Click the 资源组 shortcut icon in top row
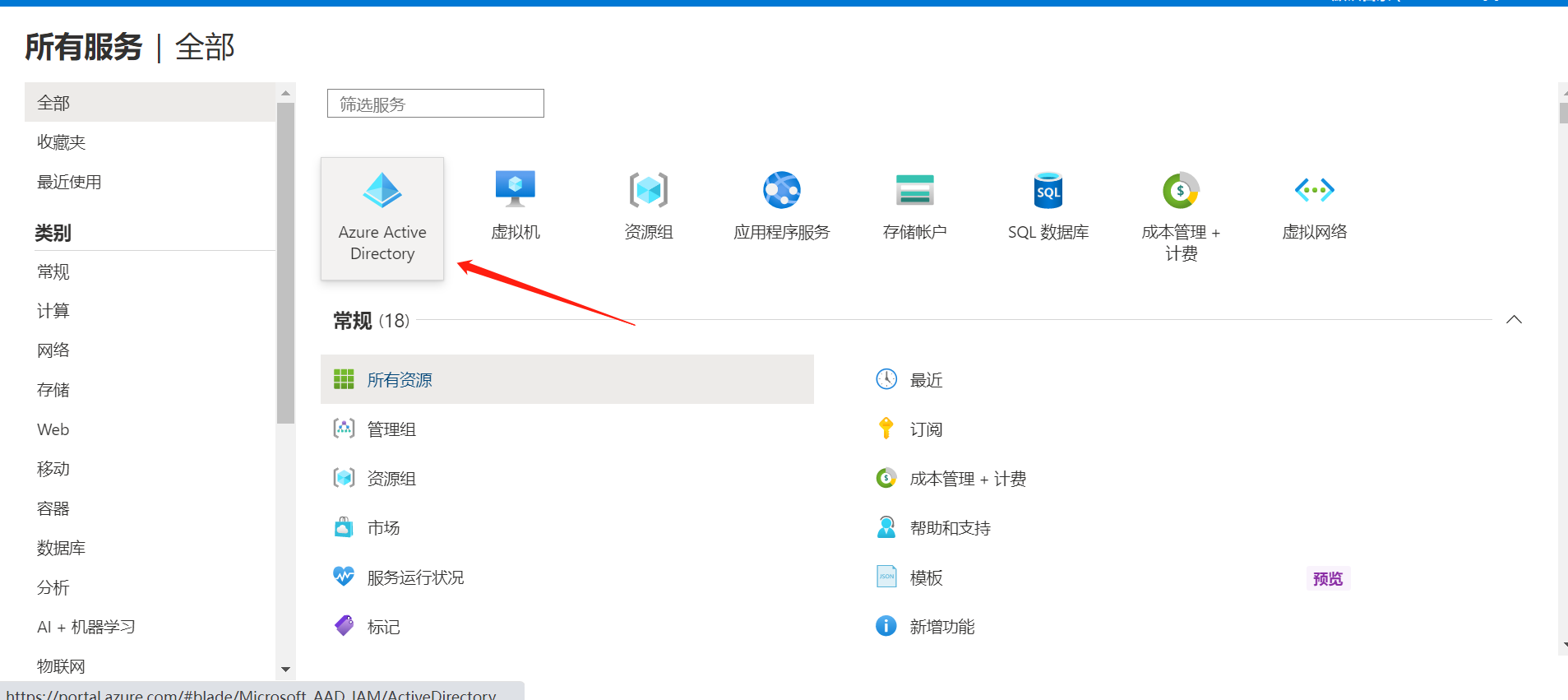The width and height of the screenshot is (1568, 700). pyautogui.click(x=649, y=190)
